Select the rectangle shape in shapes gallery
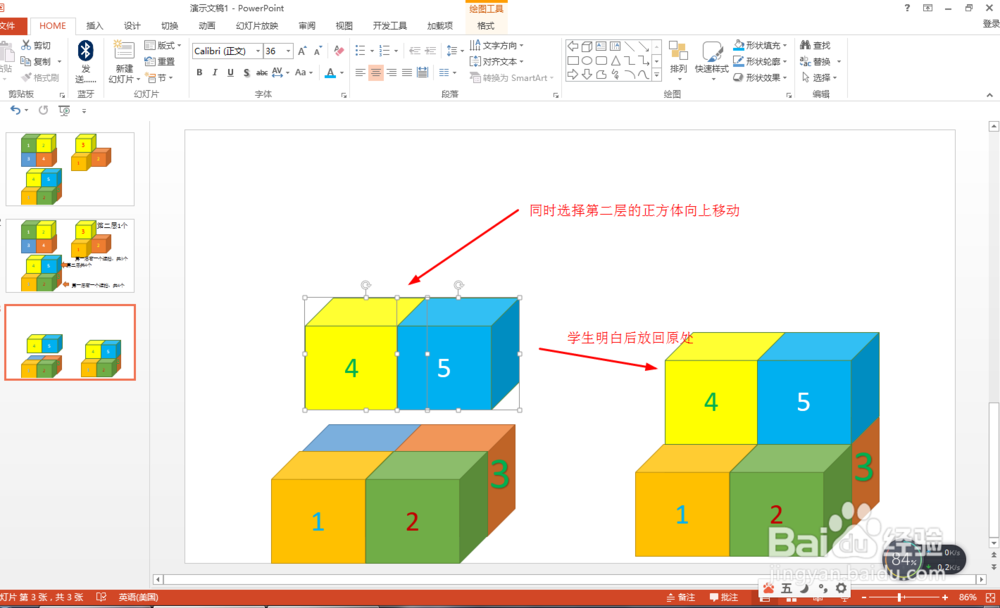 click(x=573, y=61)
